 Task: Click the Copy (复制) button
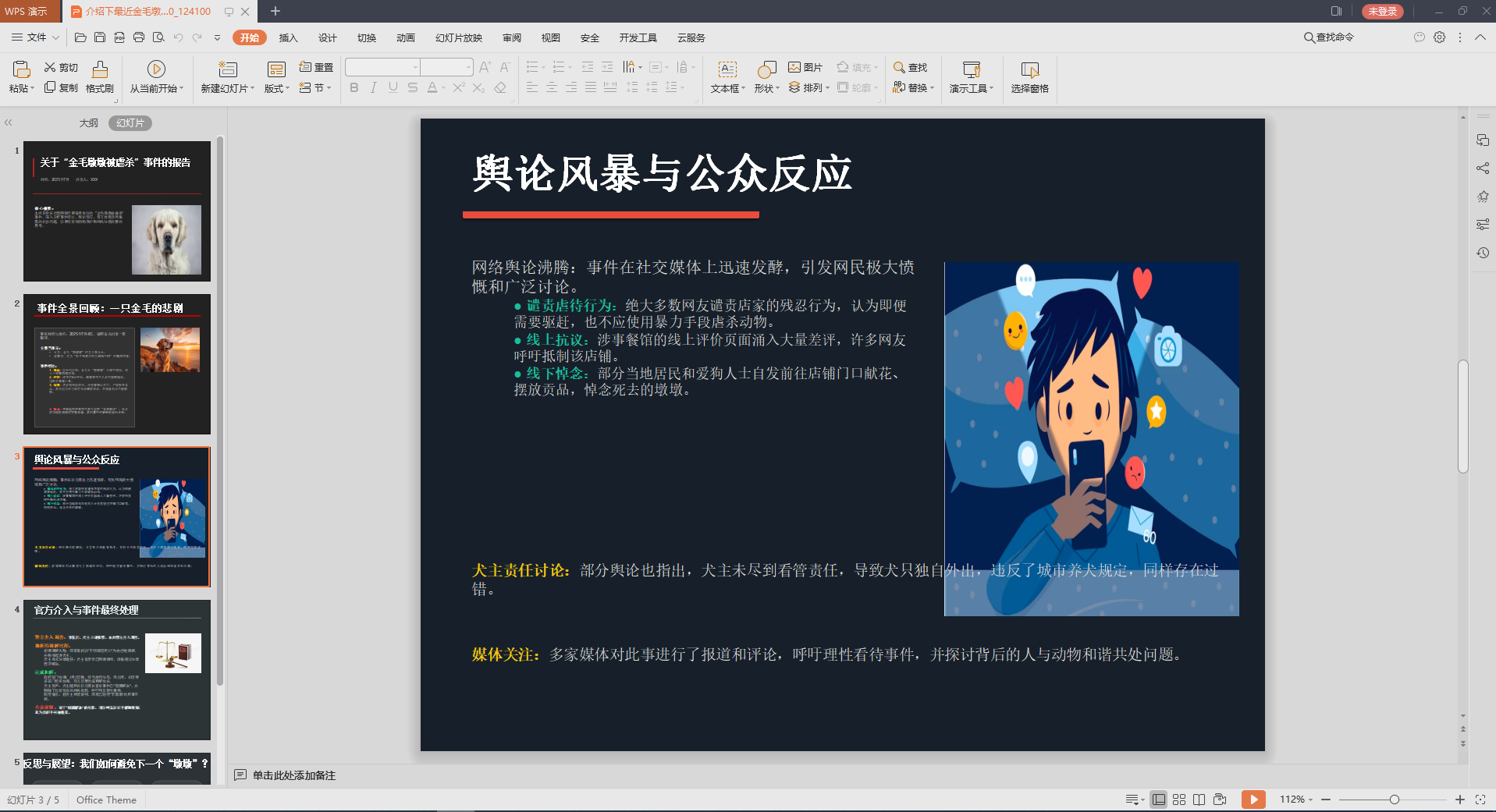tap(61, 87)
